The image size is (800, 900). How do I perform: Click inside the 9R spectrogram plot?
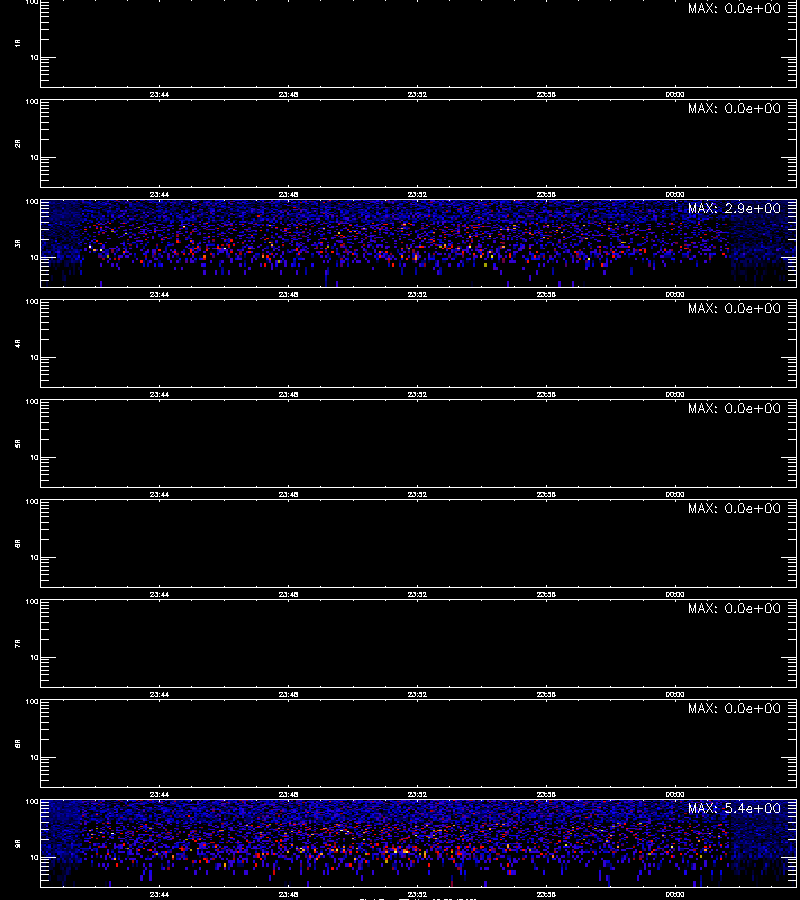418,843
